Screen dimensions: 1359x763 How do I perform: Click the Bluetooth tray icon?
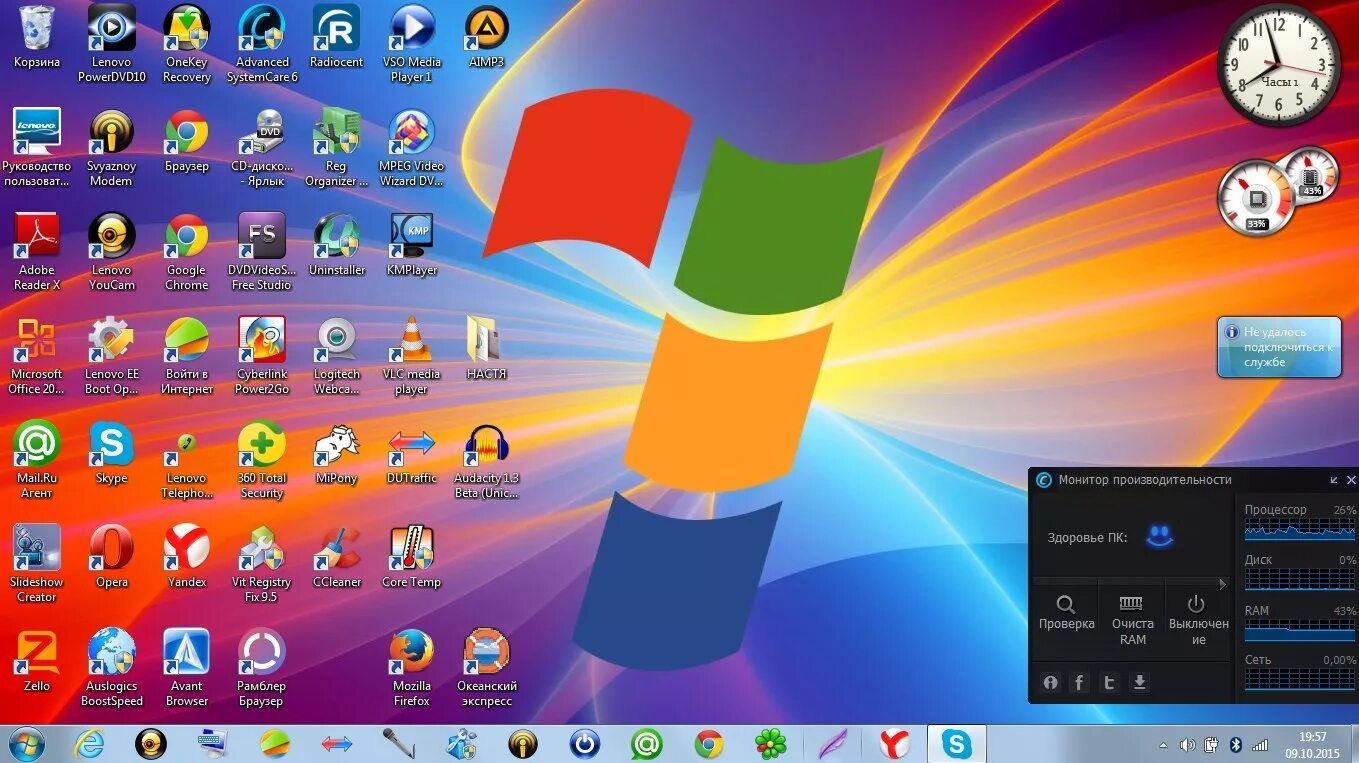click(x=1235, y=745)
